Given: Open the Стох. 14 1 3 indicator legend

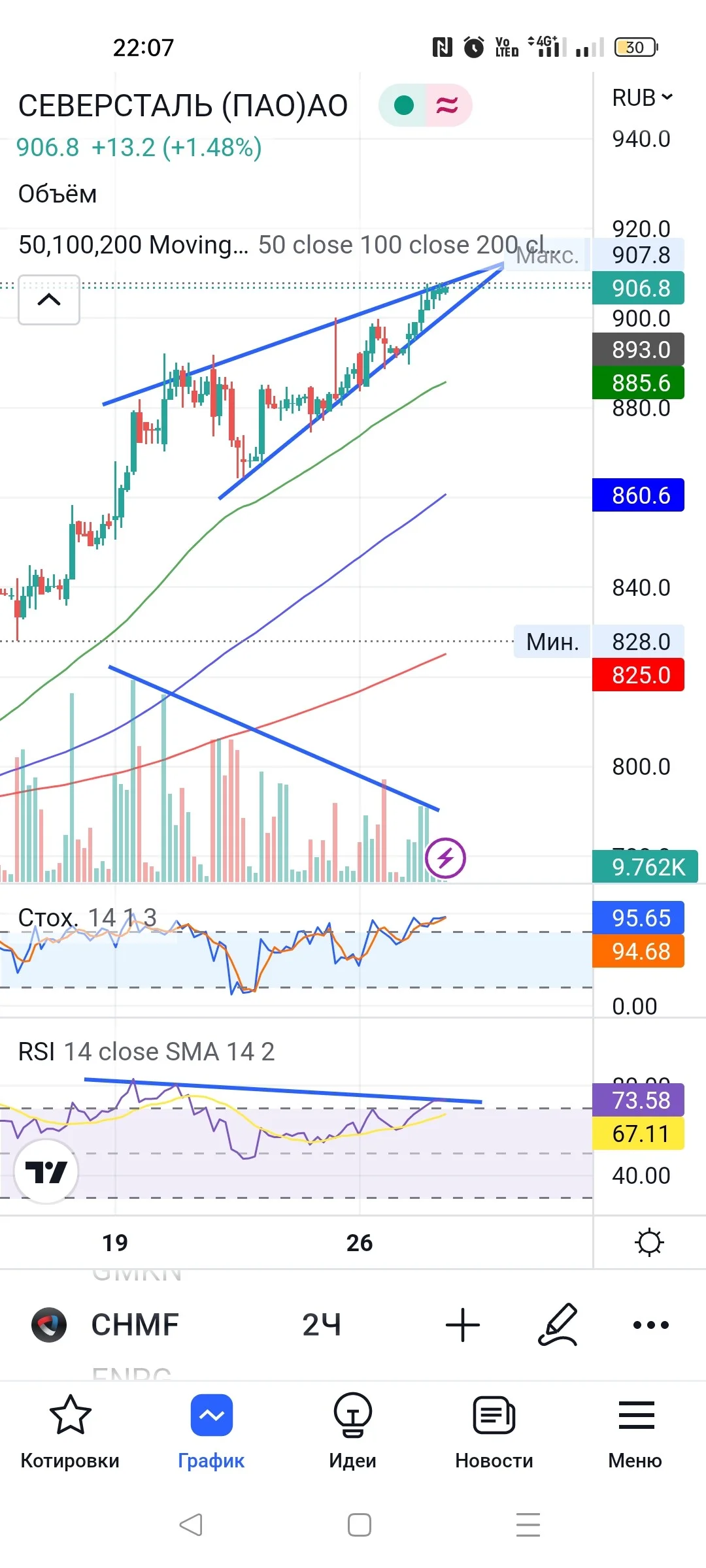Looking at the screenshot, I should [x=88, y=918].
